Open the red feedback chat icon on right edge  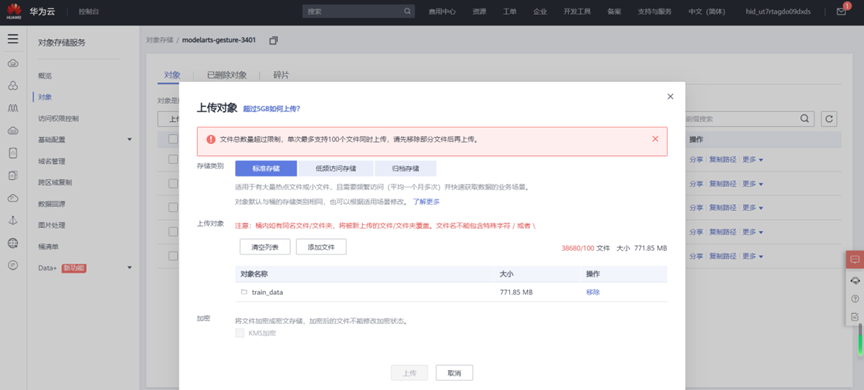pyautogui.click(x=855, y=259)
